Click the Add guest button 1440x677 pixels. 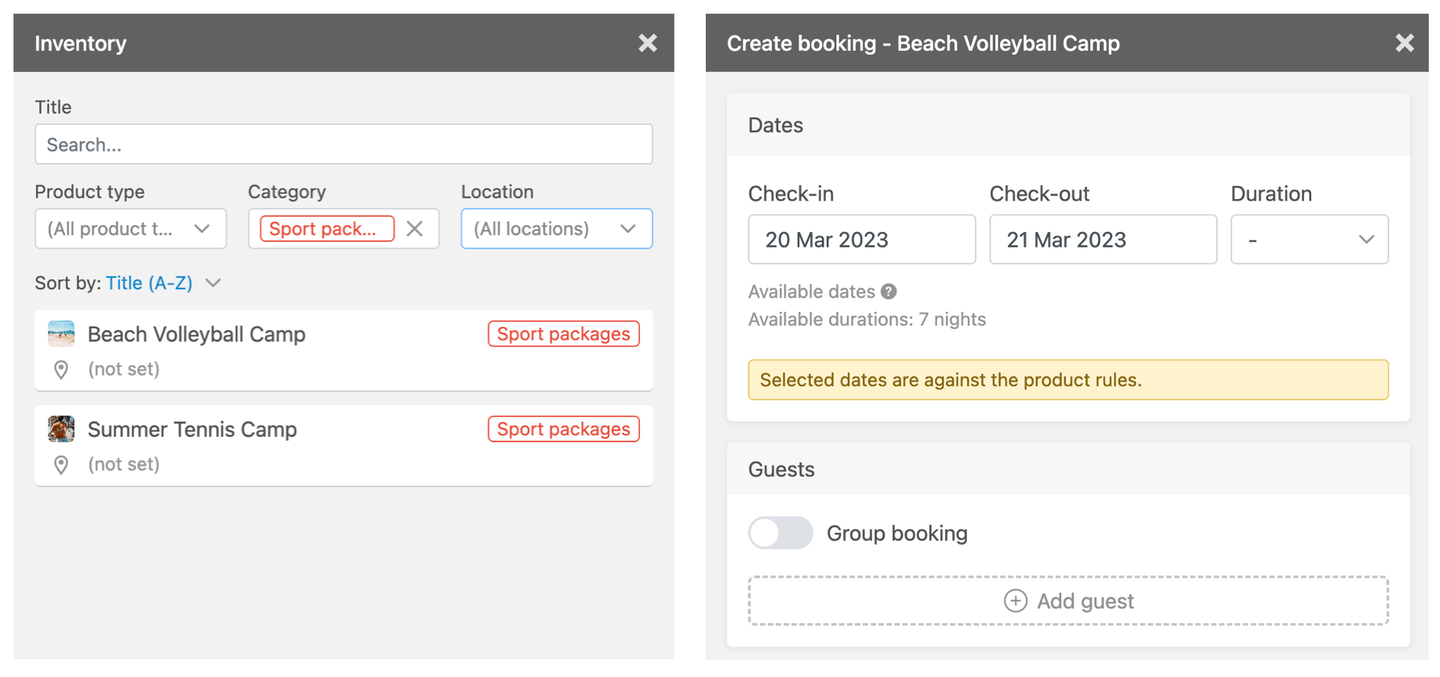coord(1068,601)
